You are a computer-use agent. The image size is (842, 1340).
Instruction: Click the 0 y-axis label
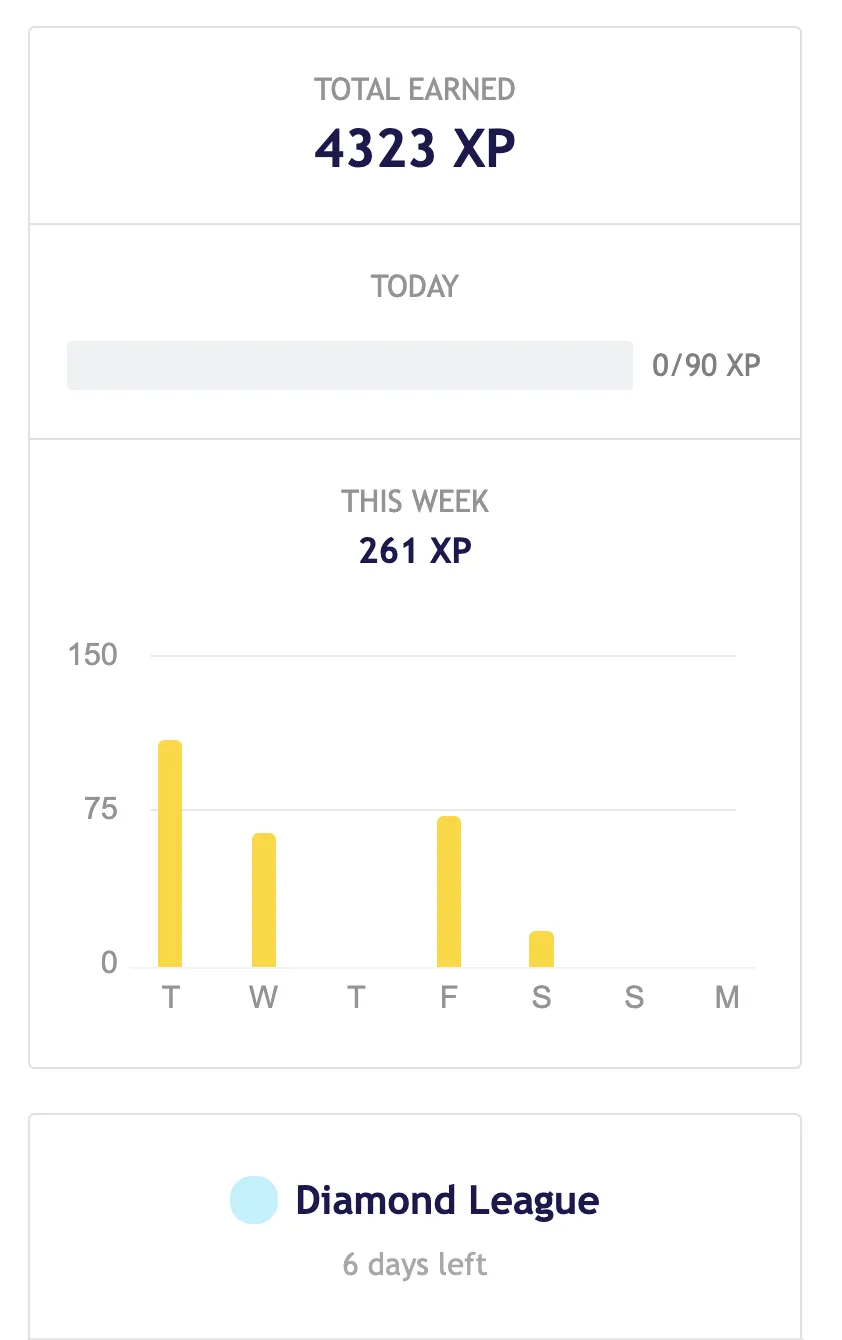[x=109, y=964]
